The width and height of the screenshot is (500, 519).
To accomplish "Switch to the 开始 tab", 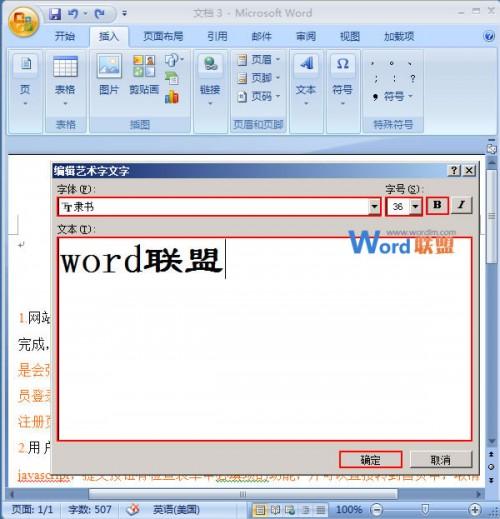I will 64,36.
